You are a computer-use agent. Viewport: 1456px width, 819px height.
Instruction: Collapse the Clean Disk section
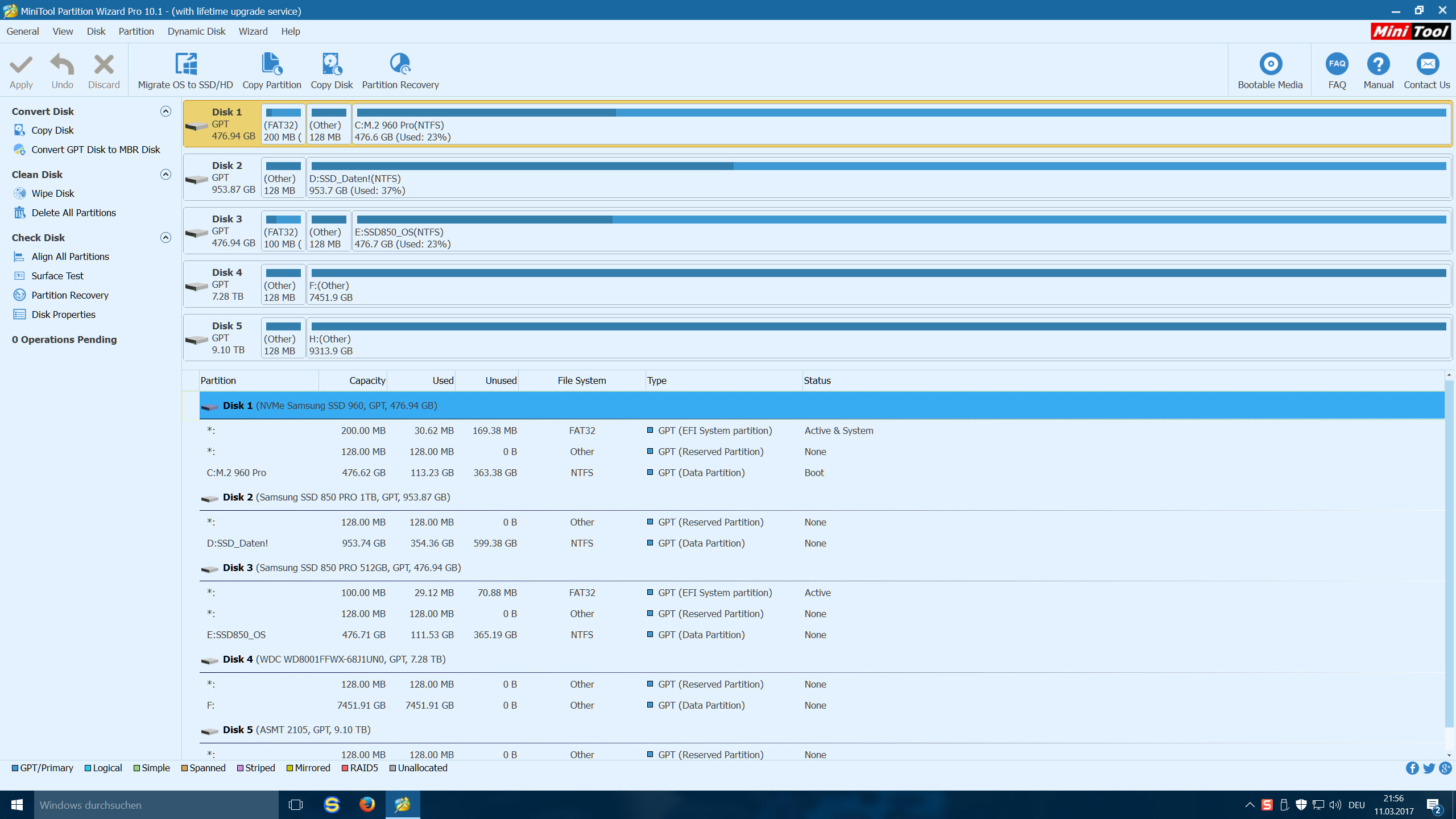tap(166, 175)
